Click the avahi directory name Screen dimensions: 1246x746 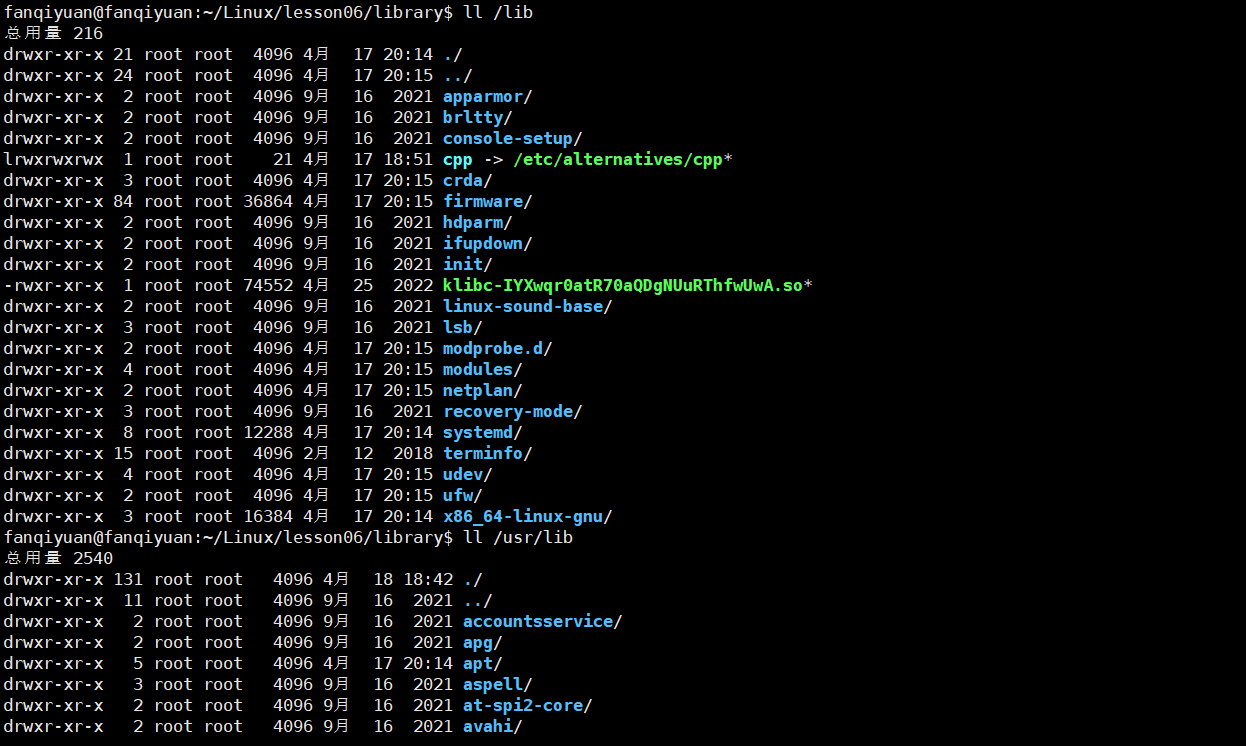tap(487, 727)
